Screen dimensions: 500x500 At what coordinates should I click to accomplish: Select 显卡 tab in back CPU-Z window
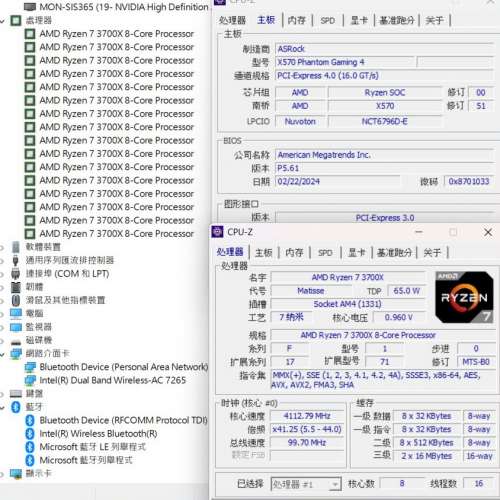(x=359, y=20)
